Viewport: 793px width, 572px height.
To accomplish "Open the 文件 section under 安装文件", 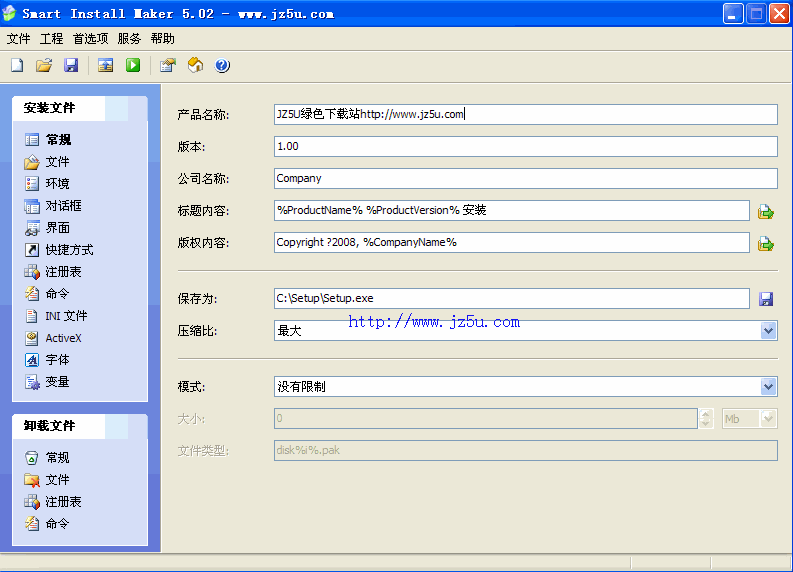I will 47,162.
